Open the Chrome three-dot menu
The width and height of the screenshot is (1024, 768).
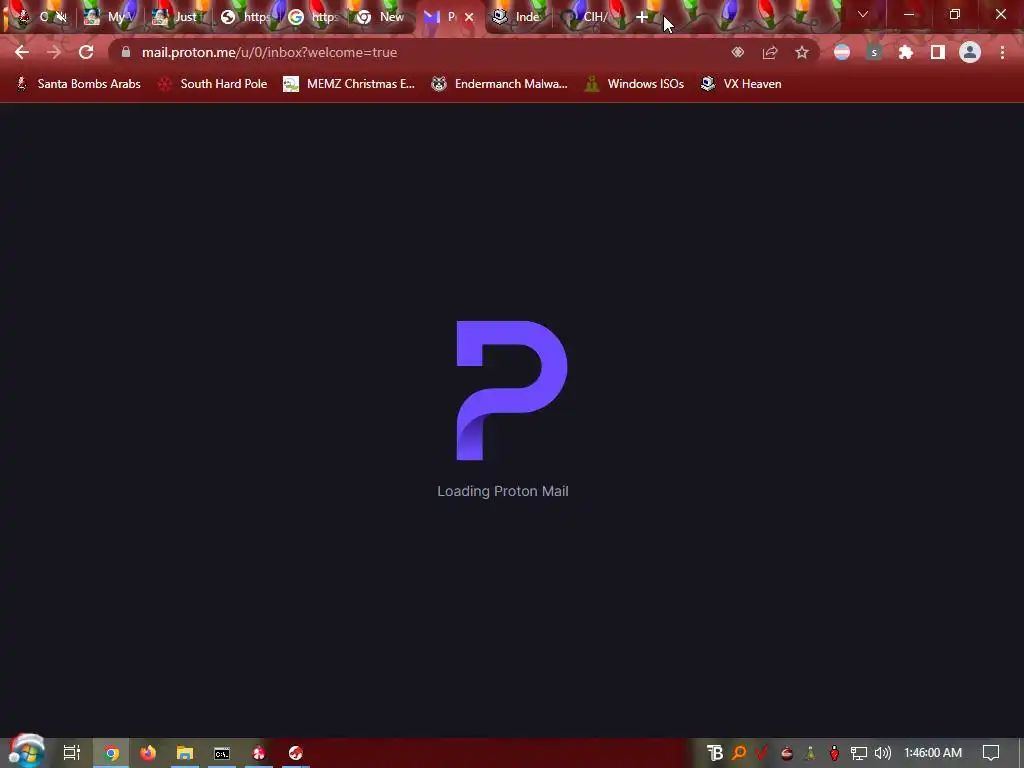click(x=1002, y=52)
